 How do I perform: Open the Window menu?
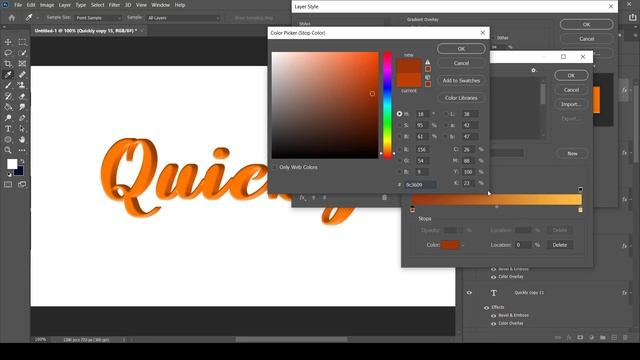[160, 5]
